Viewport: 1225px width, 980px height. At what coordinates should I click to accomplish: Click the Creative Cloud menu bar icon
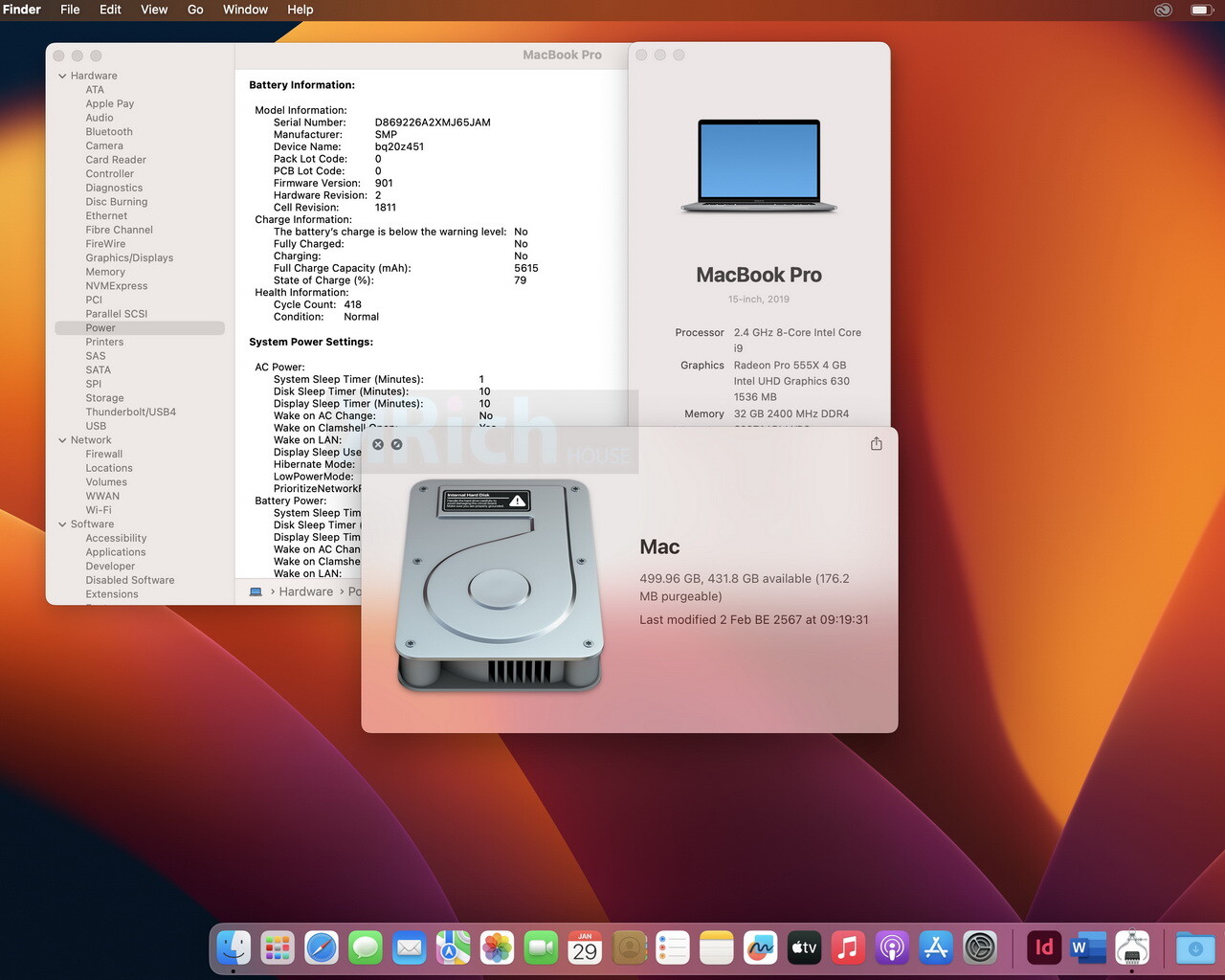click(x=1163, y=10)
